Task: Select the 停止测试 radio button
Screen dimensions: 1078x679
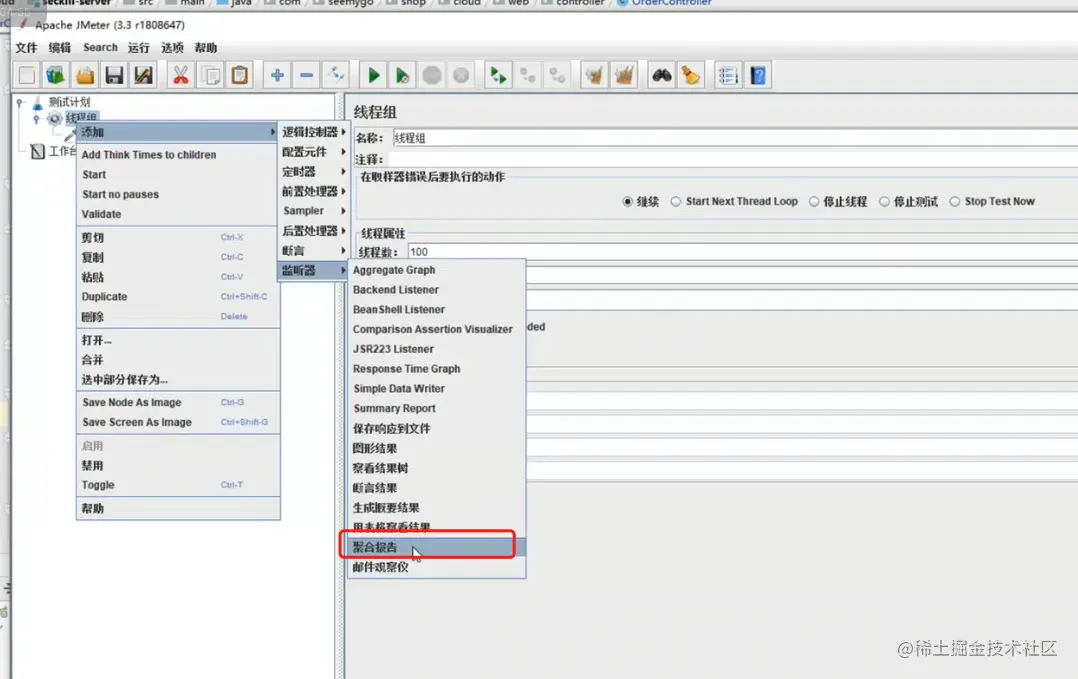Action: pyautogui.click(x=884, y=201)
